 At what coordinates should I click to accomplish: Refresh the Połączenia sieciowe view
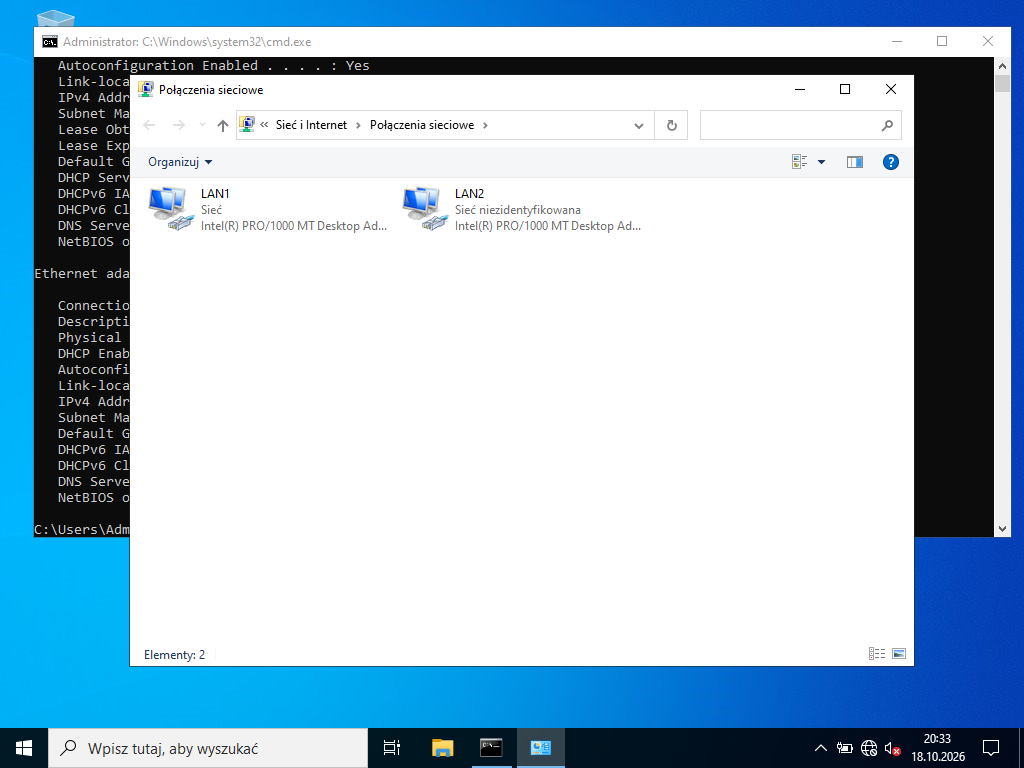point(671,125)
